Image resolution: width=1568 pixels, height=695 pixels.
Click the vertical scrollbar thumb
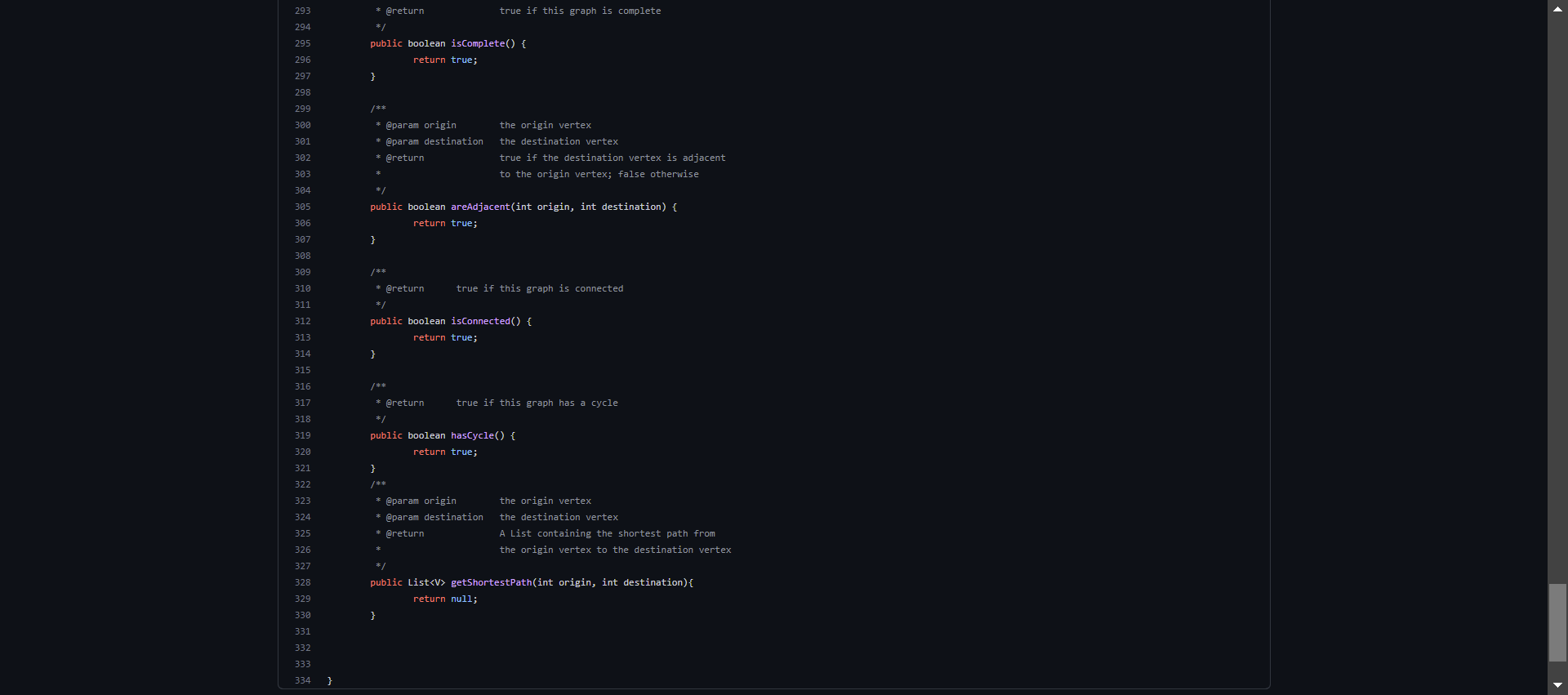click(1557, 622)
